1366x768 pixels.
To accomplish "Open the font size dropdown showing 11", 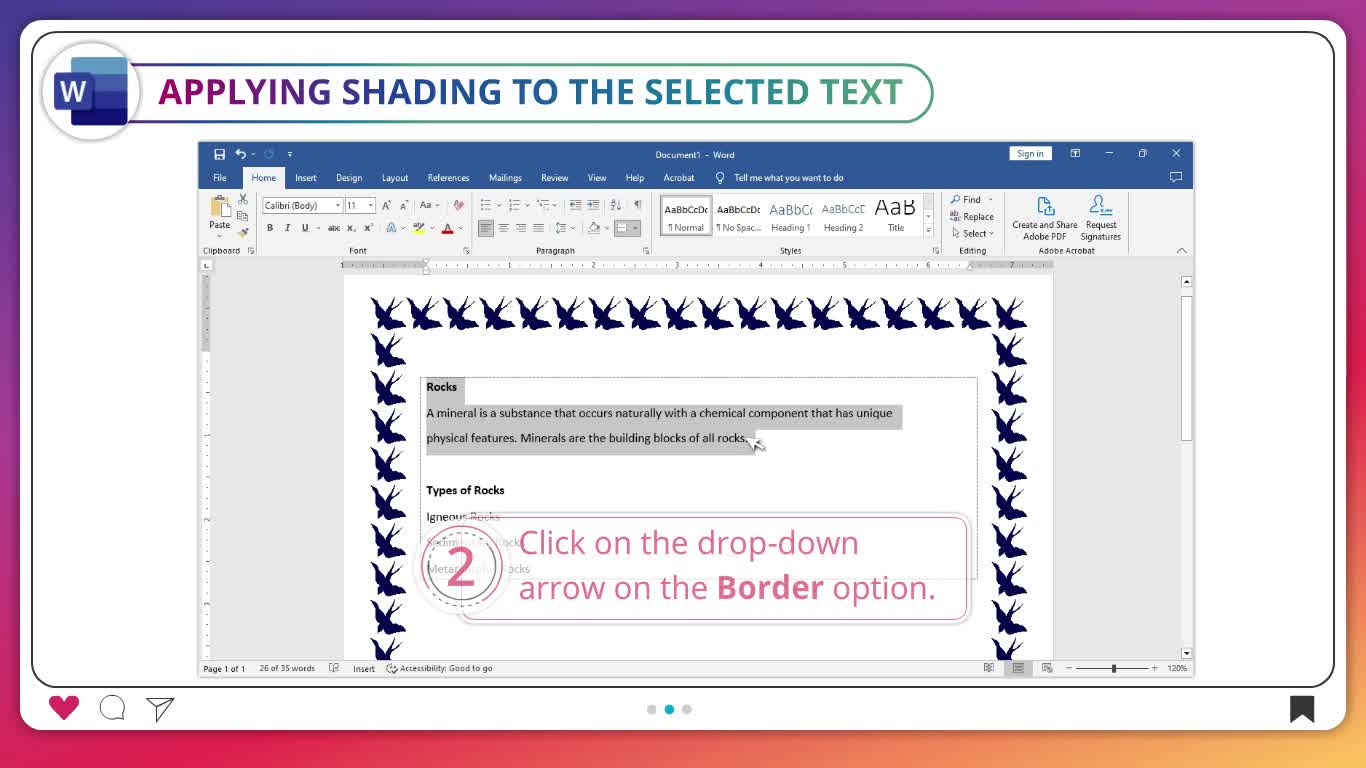I will tap(371, 205).
